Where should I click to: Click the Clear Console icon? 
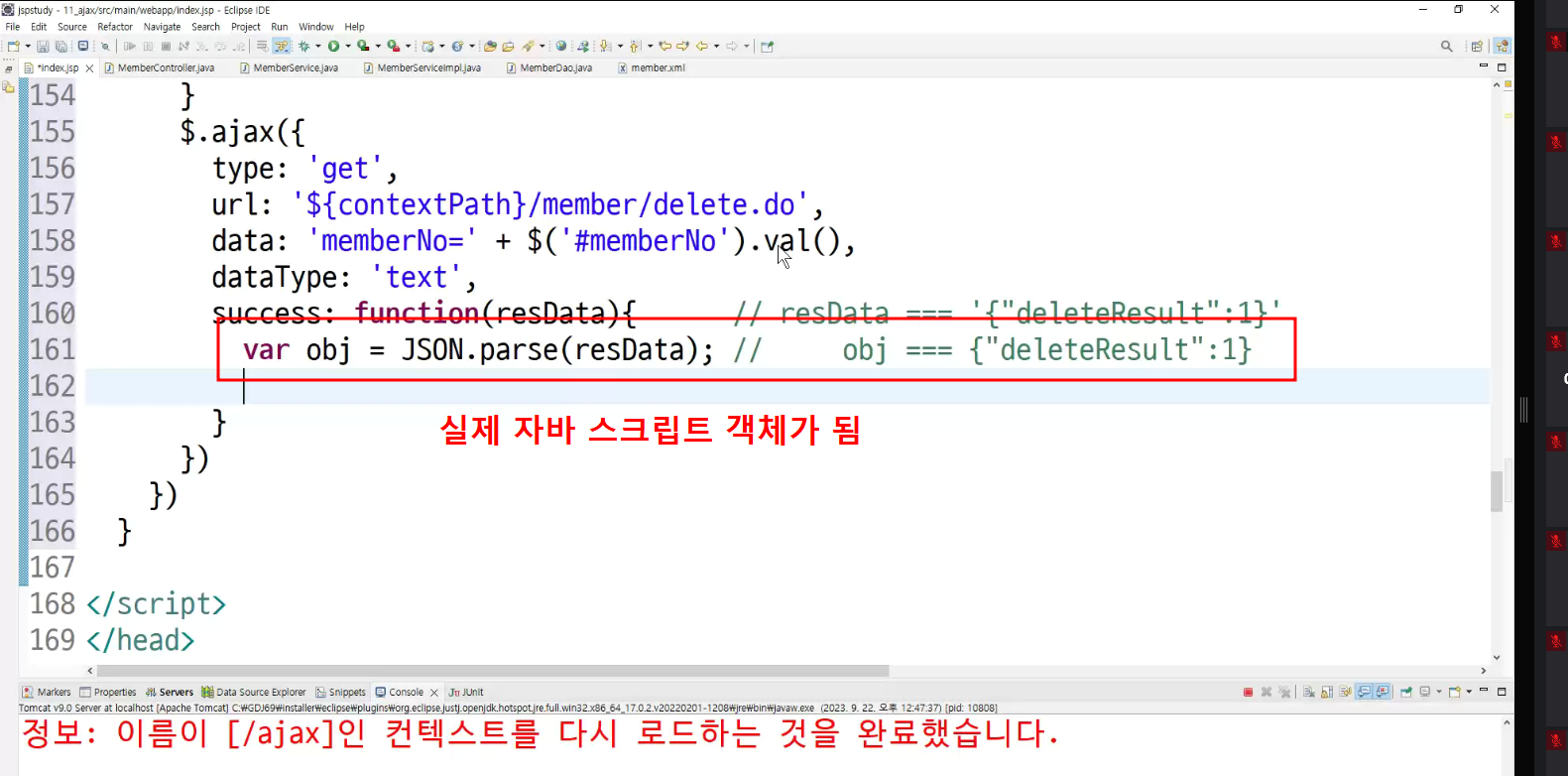(1309, 693)
